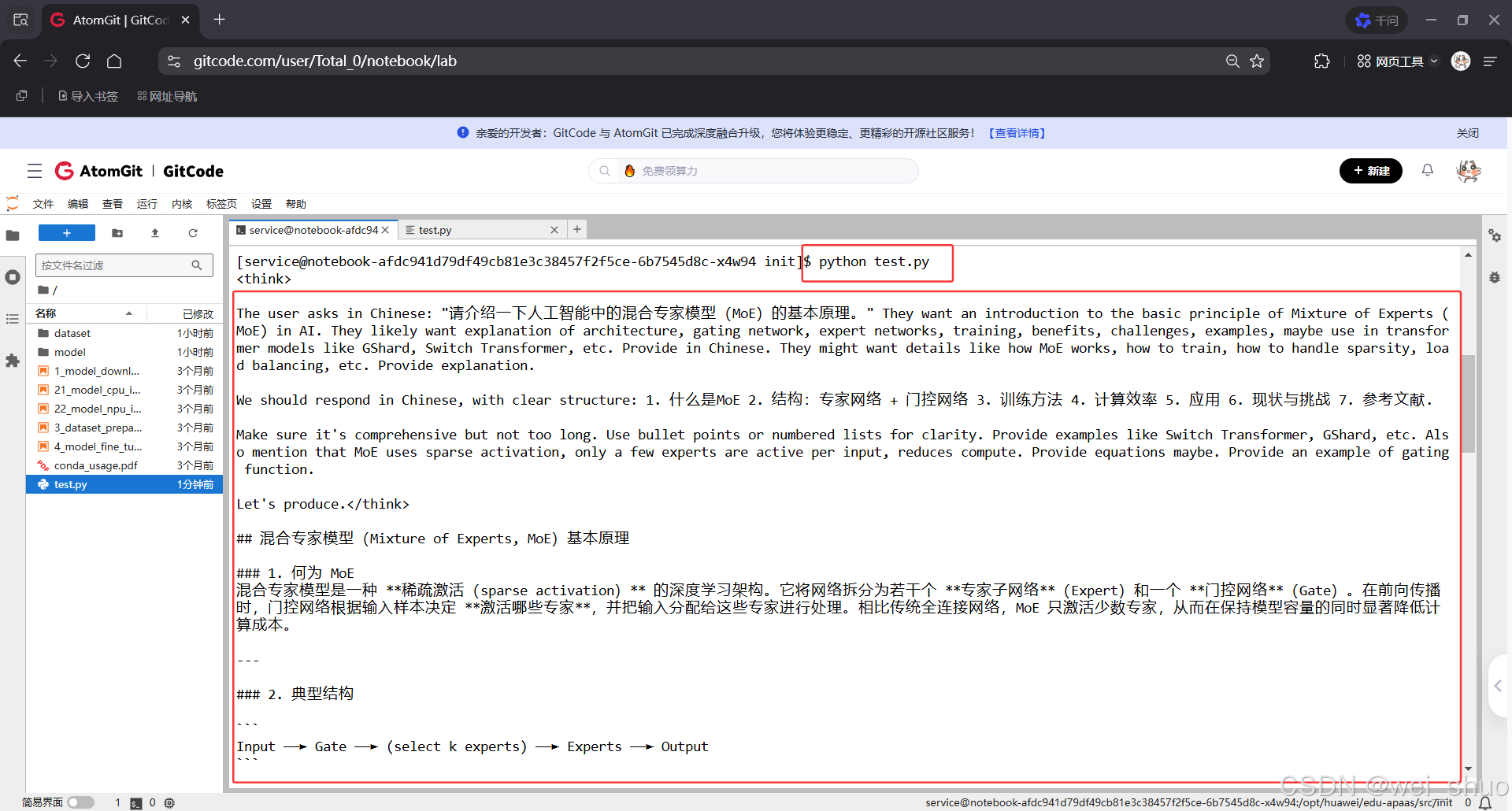Open the file browser sidebar folder icon
Viewport: 1512px width, 811px height.
[13, 235]
